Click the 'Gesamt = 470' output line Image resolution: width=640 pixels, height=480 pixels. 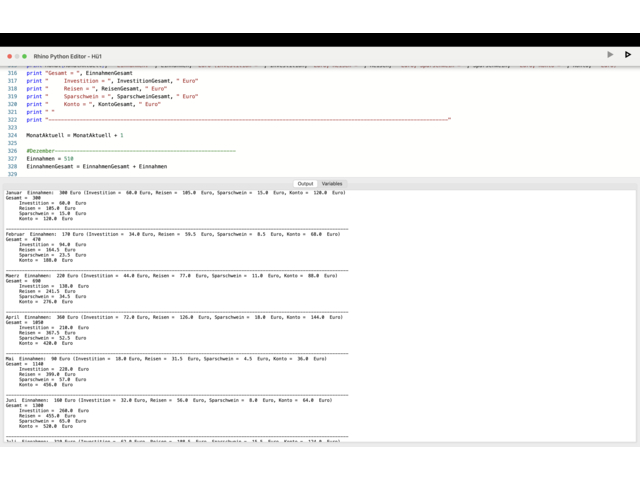click(23, 240)
